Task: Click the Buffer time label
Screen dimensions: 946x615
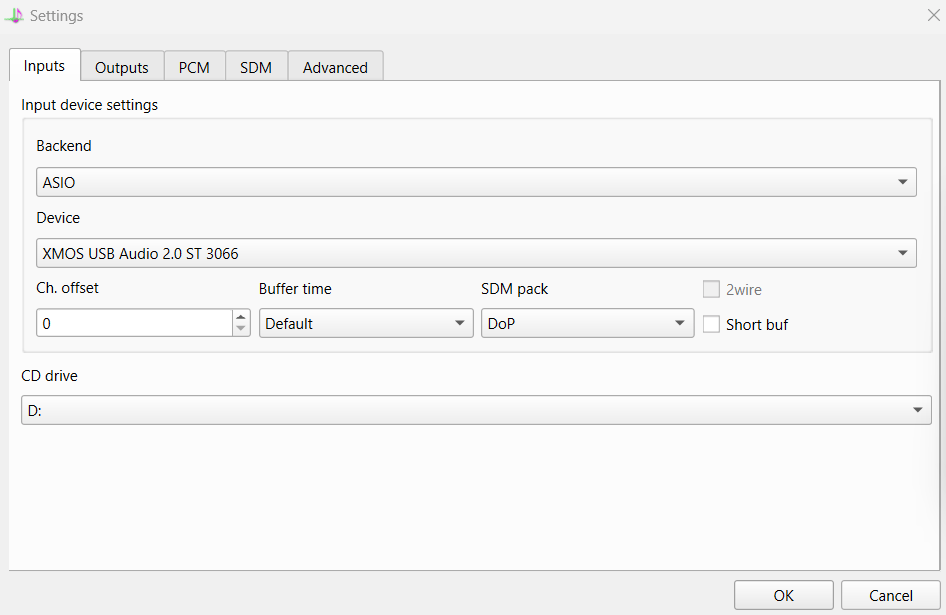Action: (295, 289)
